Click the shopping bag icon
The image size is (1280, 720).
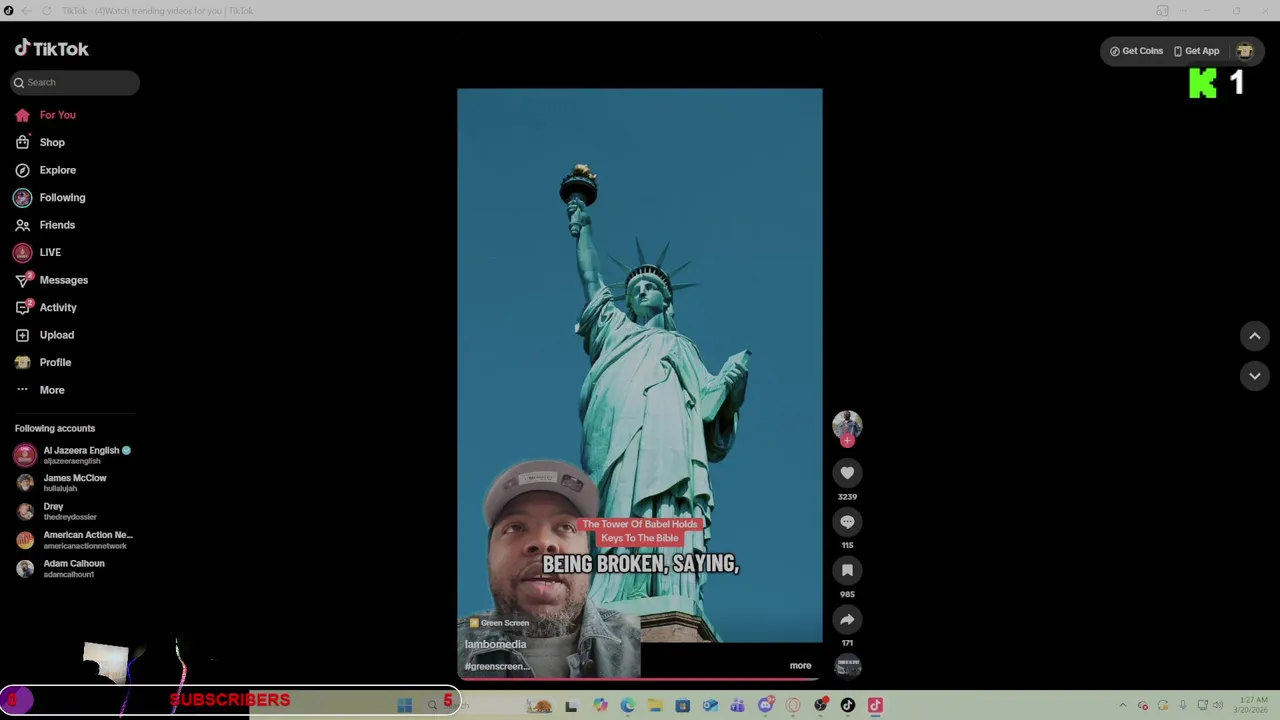tap(22, 142)
